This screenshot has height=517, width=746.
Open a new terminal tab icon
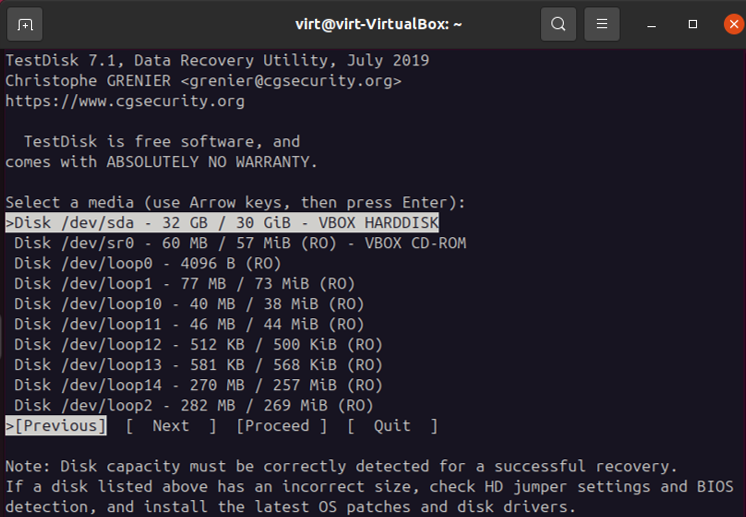coord(25,24)
